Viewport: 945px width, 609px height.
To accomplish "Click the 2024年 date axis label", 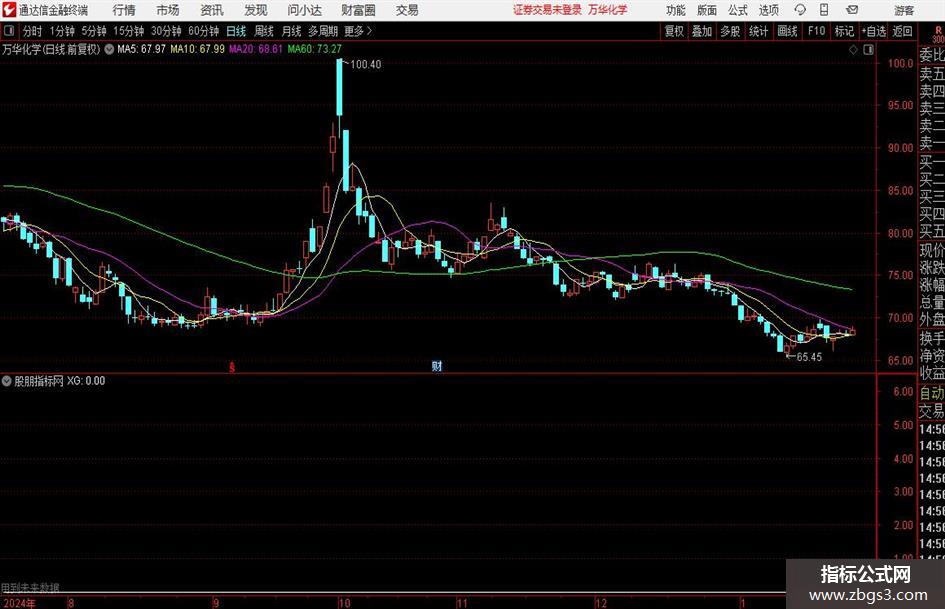I will tap(19, 603).
